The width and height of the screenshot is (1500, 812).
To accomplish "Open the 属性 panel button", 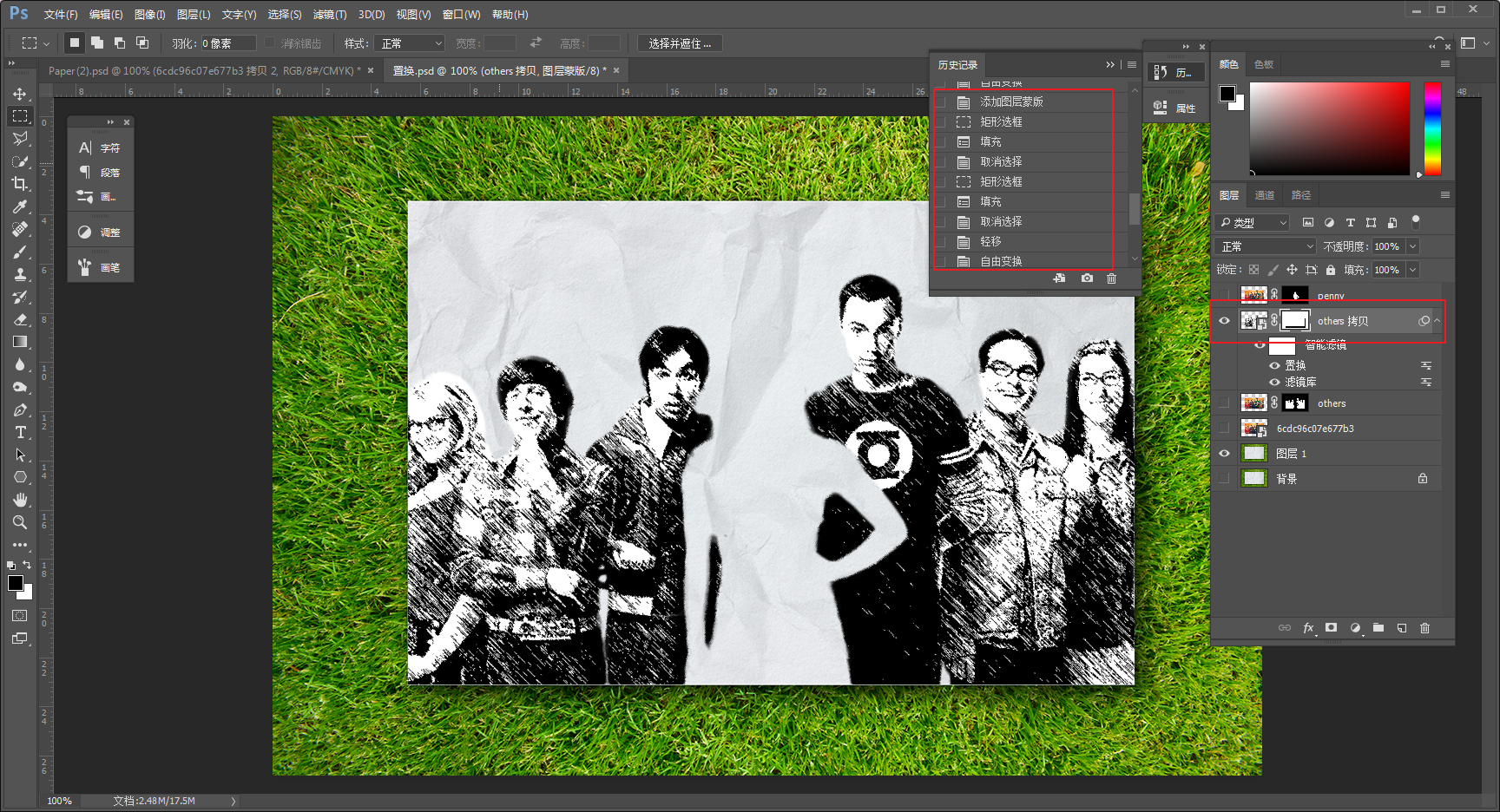I will click(x=1175, y=108).
